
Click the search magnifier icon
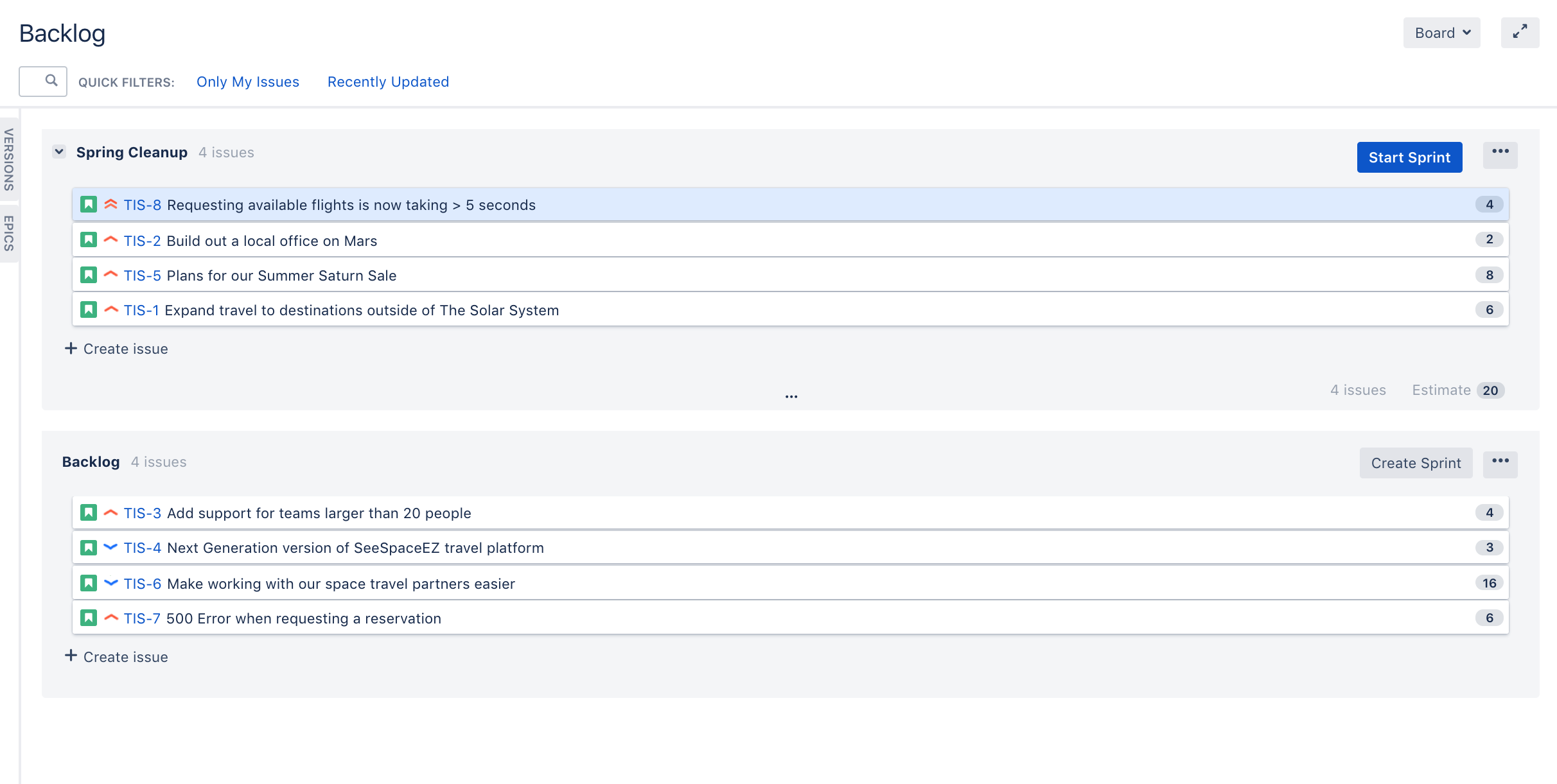click(x=51, y=81)
